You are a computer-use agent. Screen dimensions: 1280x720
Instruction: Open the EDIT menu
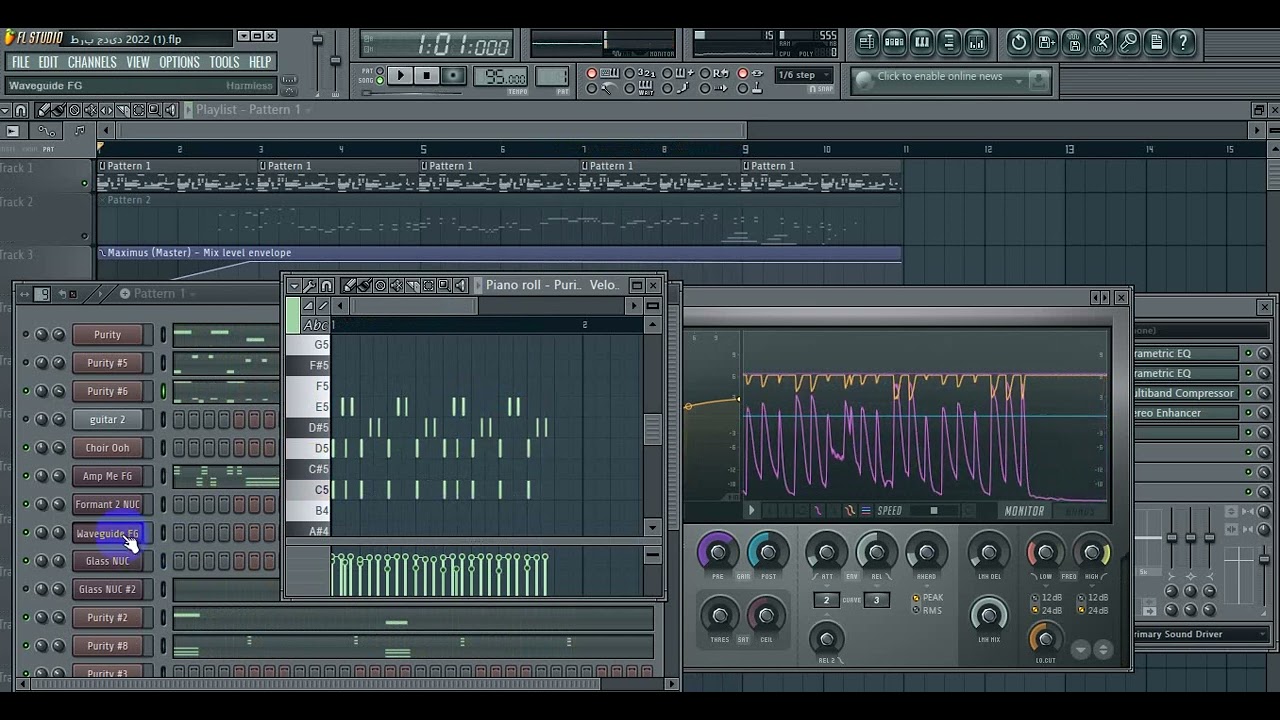tap(49, 62)
